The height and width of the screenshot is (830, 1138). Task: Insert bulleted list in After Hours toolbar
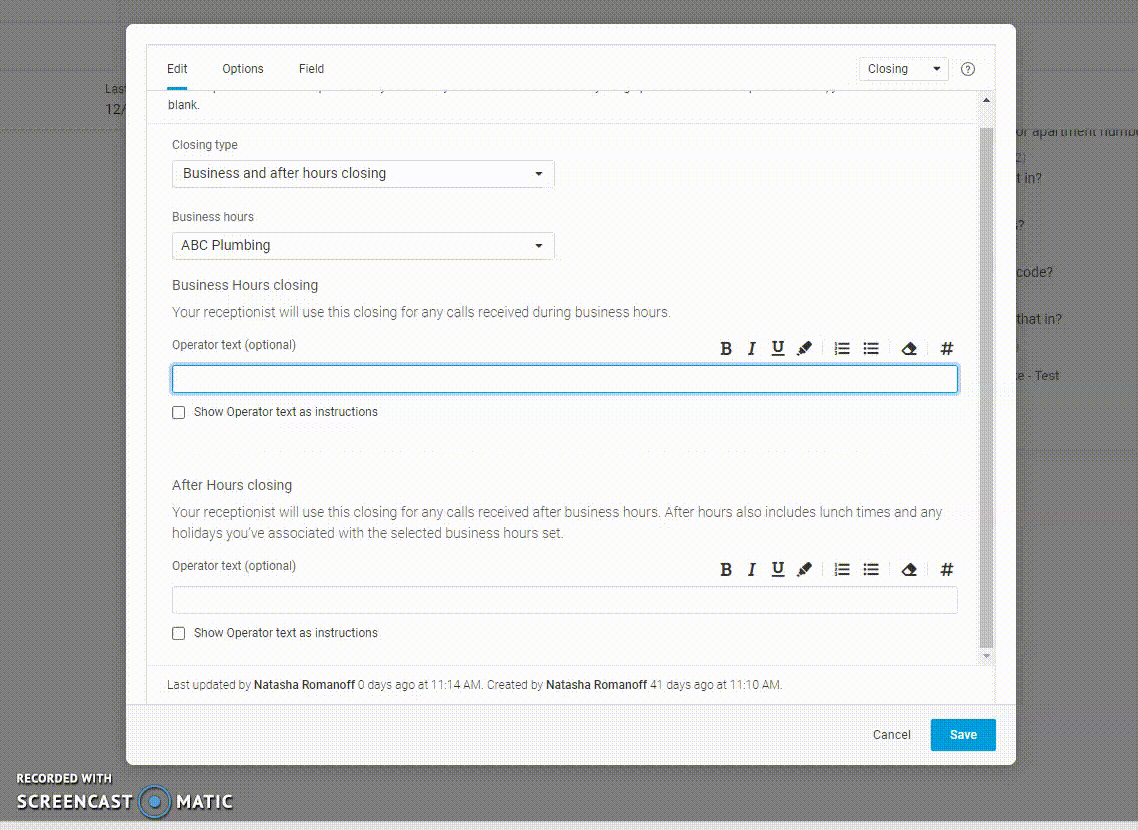(x=871, y=570)
